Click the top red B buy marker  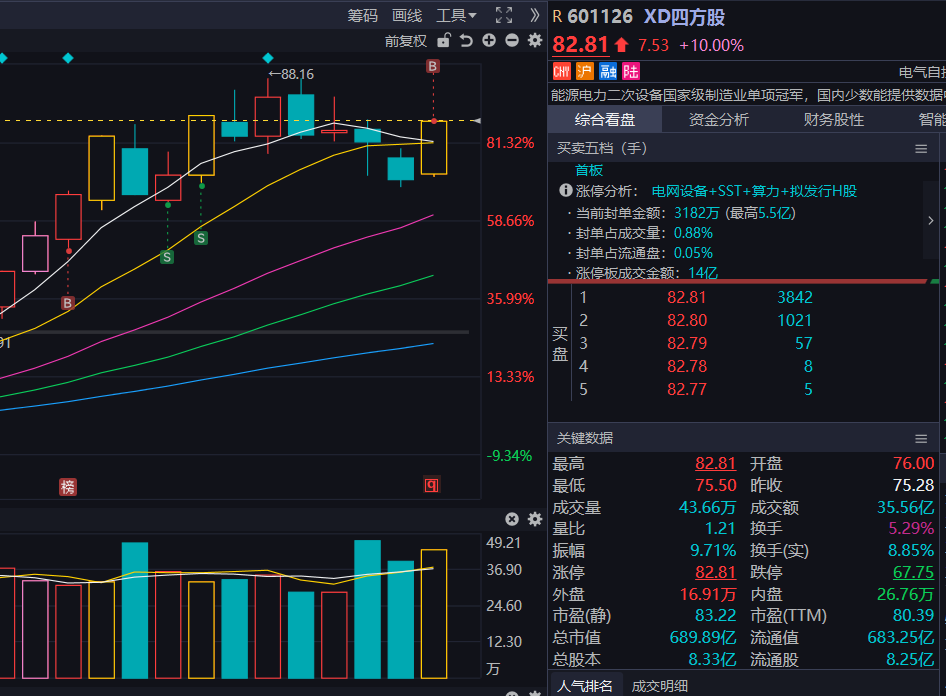tap(433, 66)
